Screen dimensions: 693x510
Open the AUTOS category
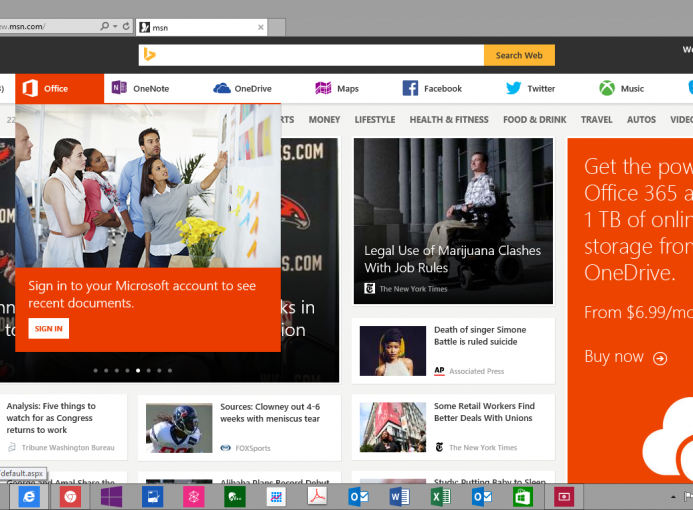pyautogui.click(x=641, y=120)
